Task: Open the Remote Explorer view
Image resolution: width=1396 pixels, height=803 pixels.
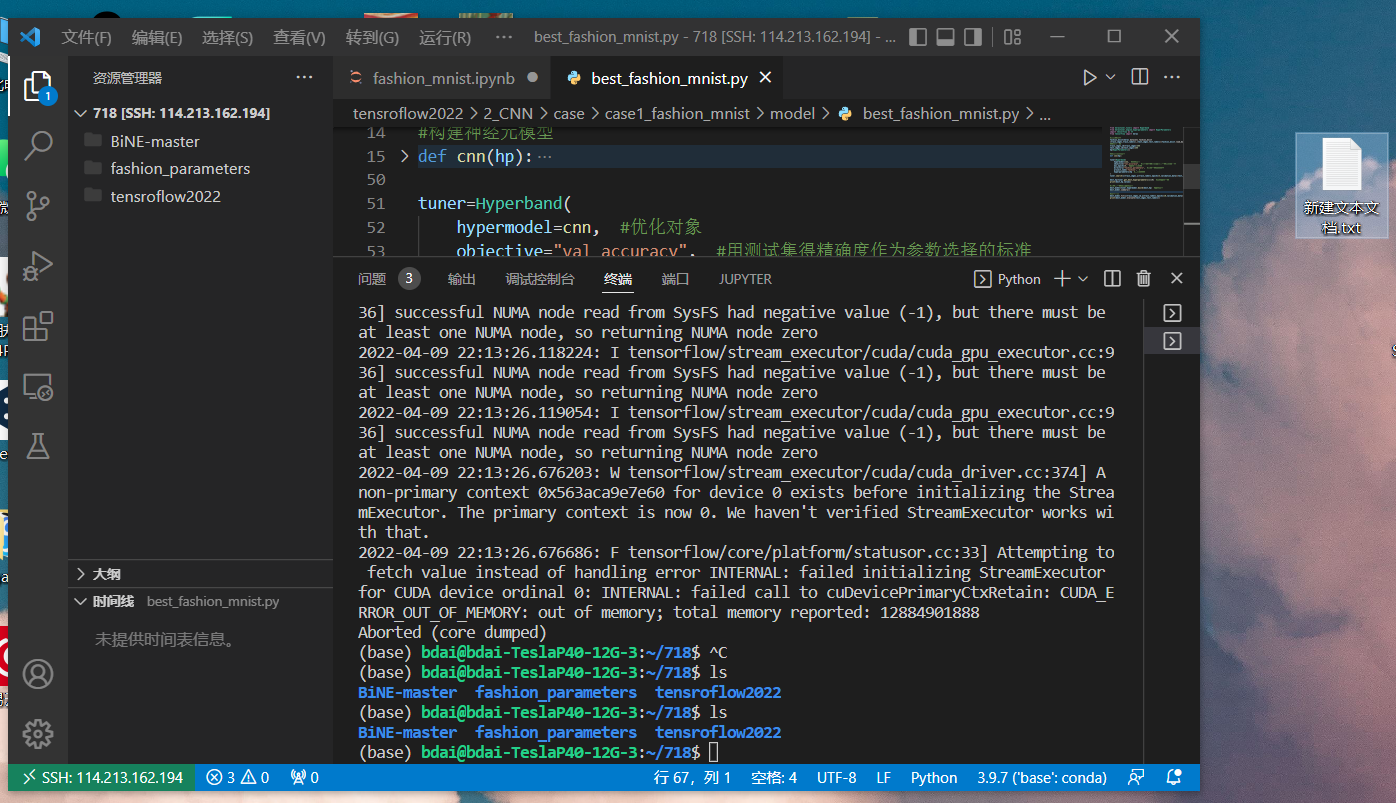Action: [x=38, y=387]
